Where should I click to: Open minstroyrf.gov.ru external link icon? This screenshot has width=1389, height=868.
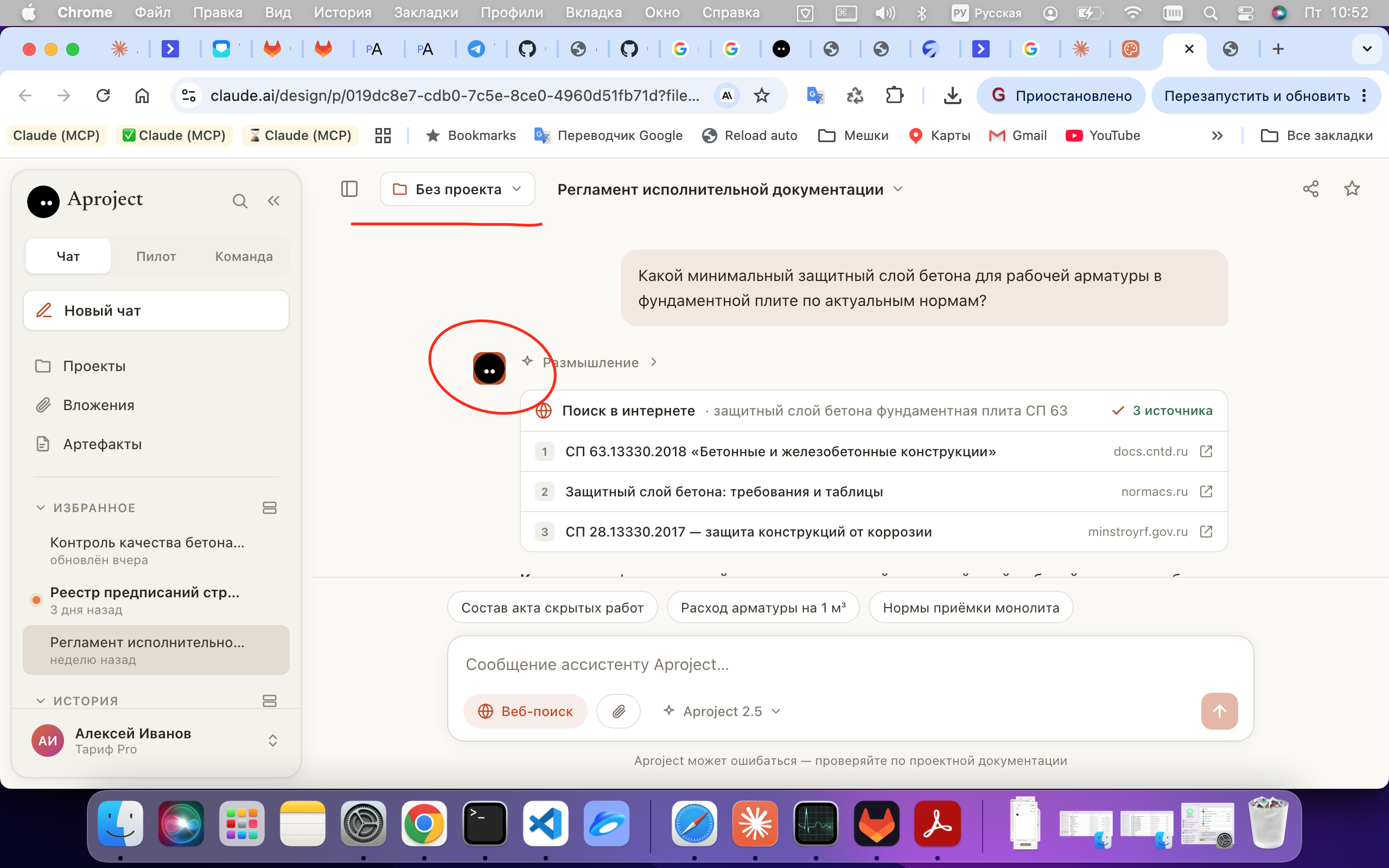(x=1206, y=532)
